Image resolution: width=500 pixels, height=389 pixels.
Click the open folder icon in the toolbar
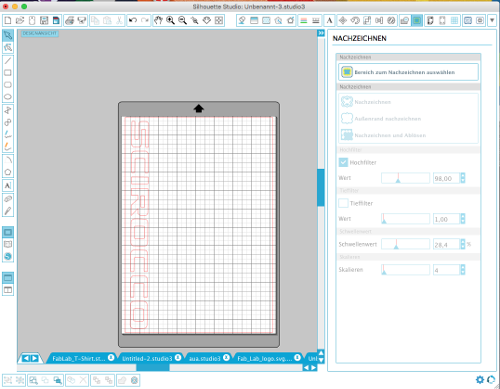[x=20, y=21]
